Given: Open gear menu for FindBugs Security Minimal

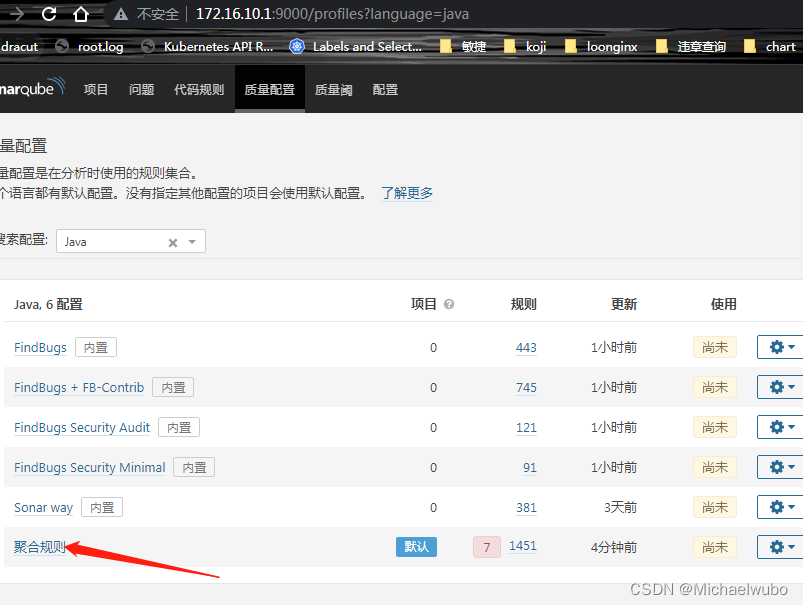Looking at the screenshot, I should 781,467.
